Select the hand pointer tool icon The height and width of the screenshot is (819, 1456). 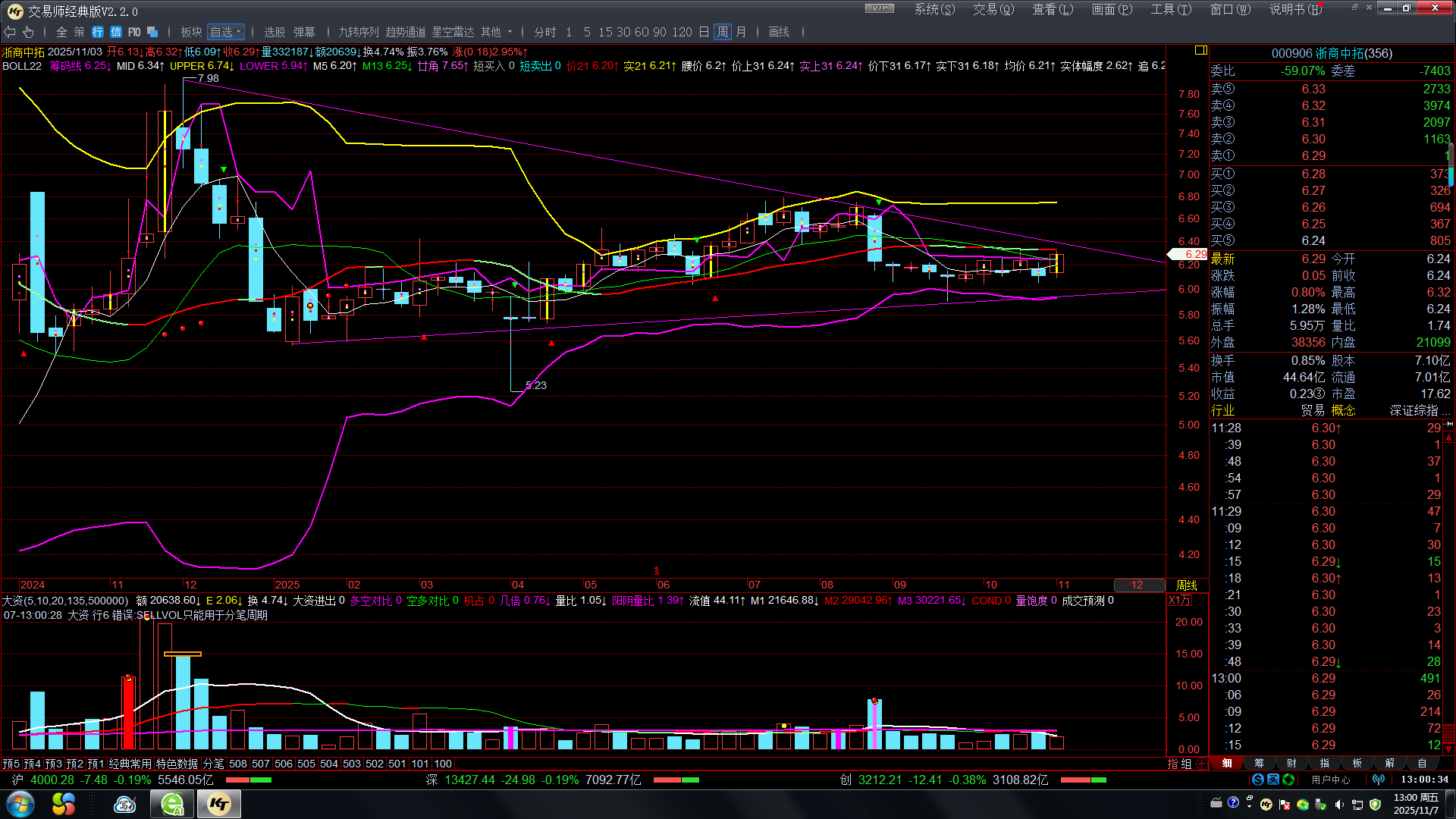tap(28, 32)
